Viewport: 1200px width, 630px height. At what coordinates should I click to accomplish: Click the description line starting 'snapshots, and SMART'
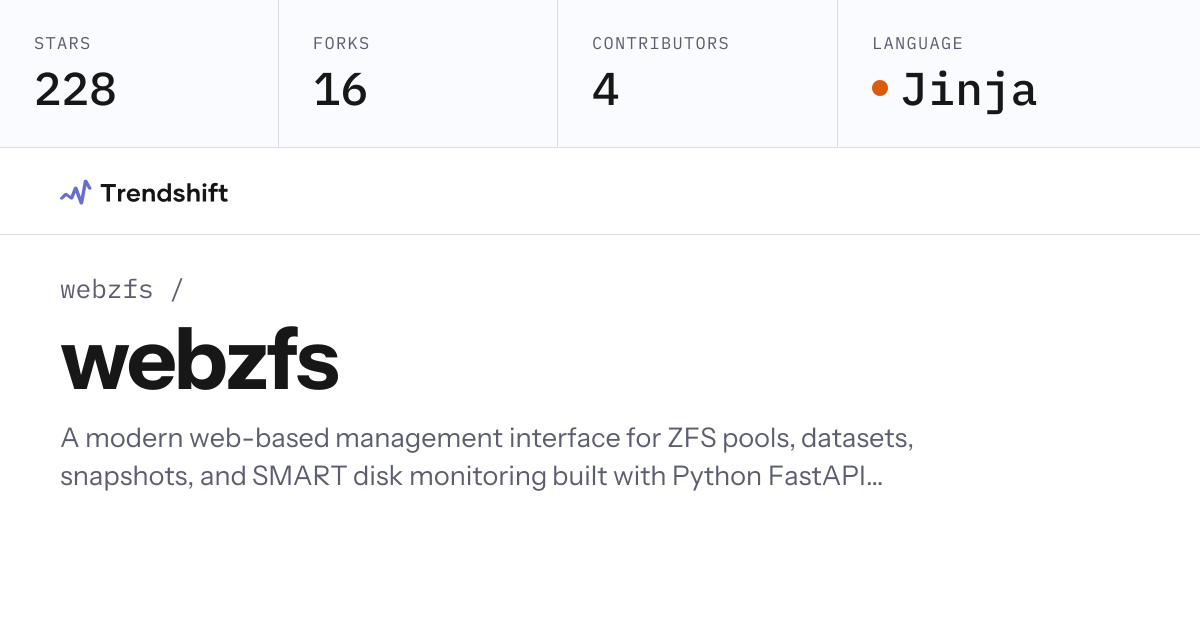pos(471,476)
